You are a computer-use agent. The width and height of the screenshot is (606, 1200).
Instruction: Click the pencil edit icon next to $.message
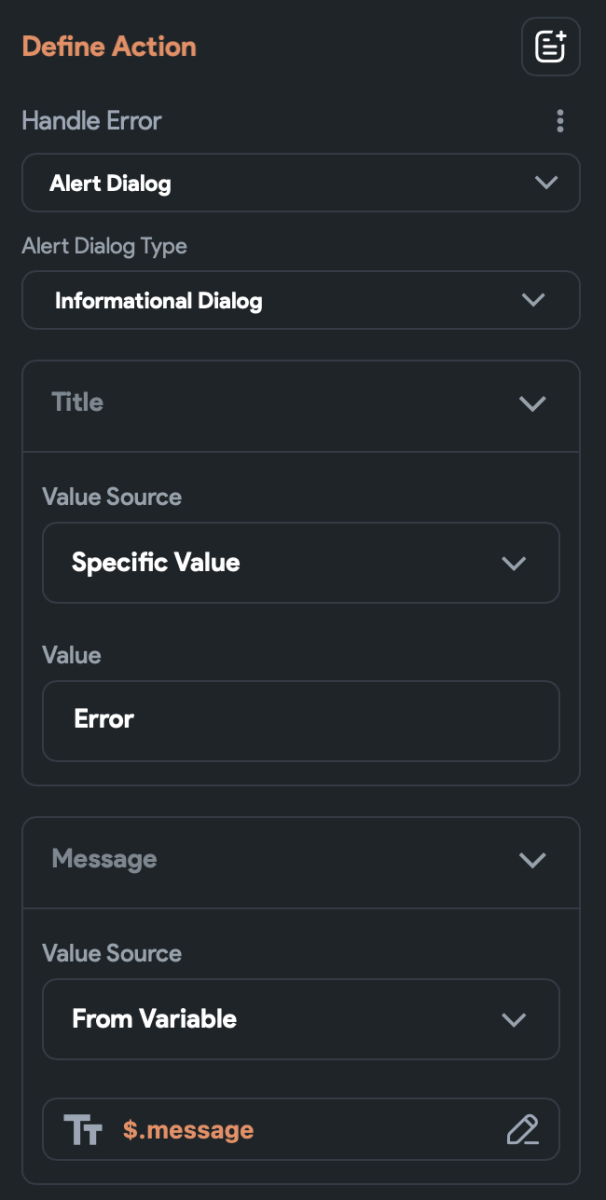(522, 1130)
